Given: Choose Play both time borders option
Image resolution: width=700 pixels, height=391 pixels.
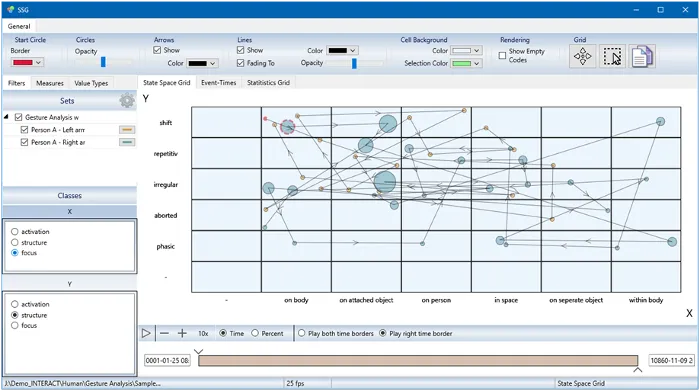Looking at the screenshot, I should [301, 333].
